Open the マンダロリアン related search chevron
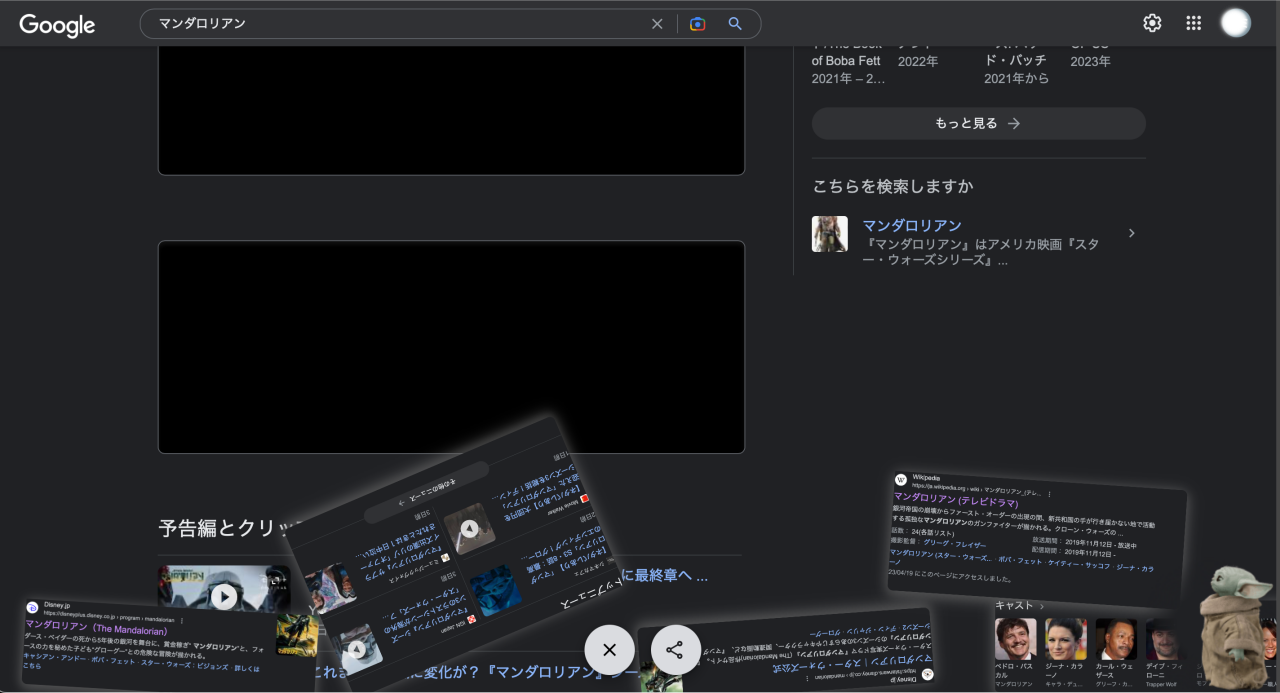 coord(1131,233)
